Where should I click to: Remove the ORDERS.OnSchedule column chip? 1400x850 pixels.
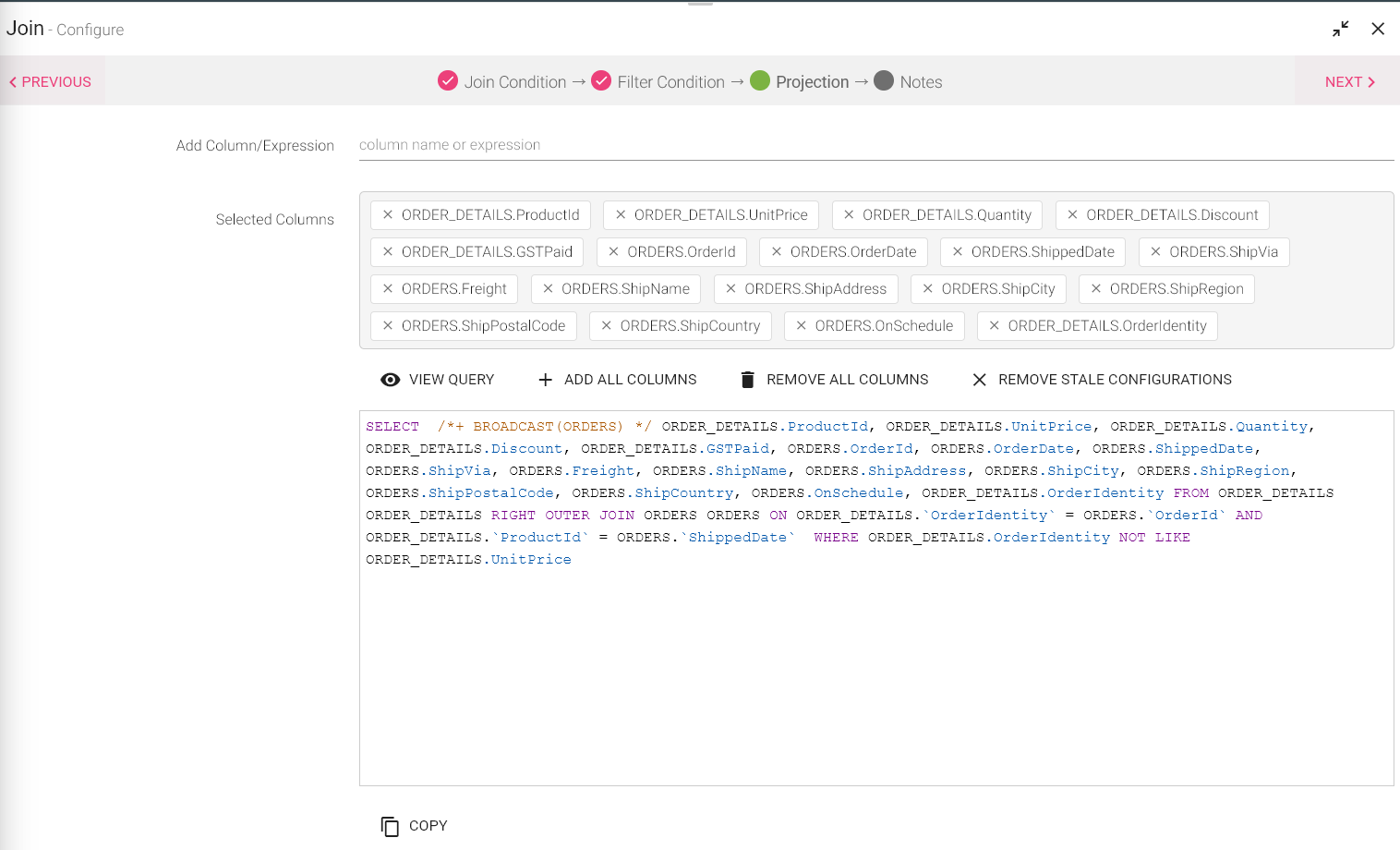tap(802, 326)
